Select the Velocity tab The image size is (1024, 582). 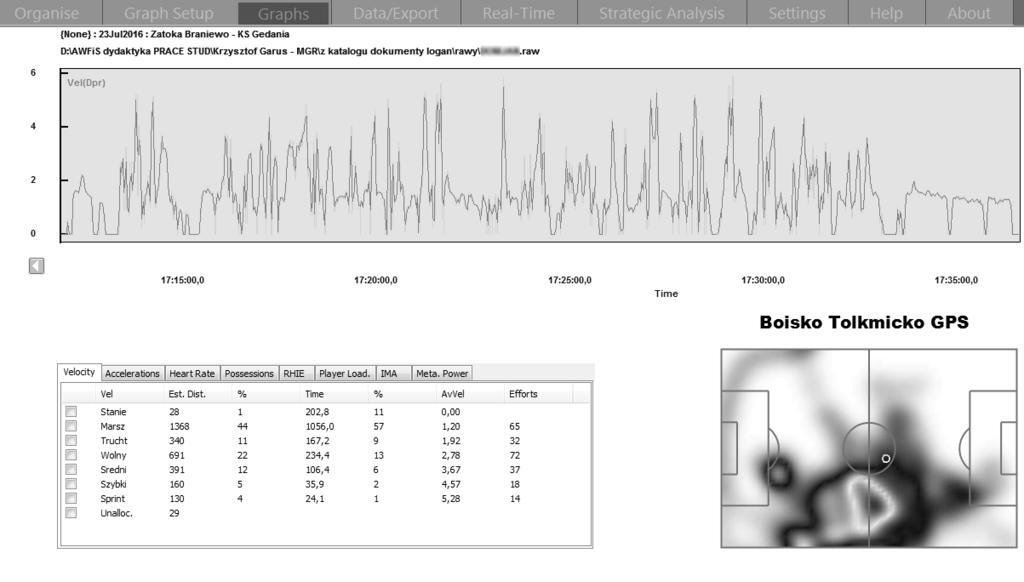point(79,372)
